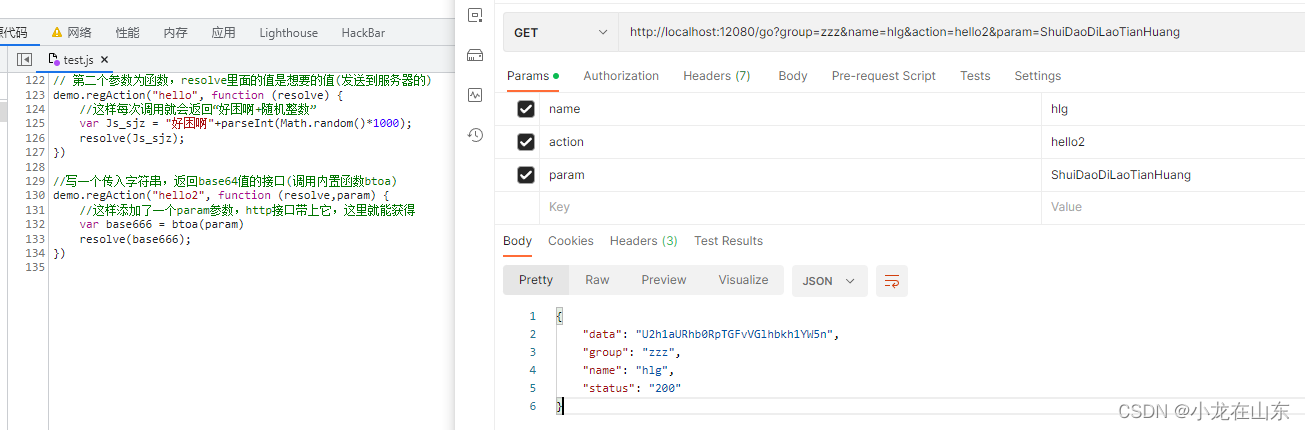Viewport: 1305px width, 430px height.
Task: Open the Mock Servers sidebar icon
Action: (475, 55)
